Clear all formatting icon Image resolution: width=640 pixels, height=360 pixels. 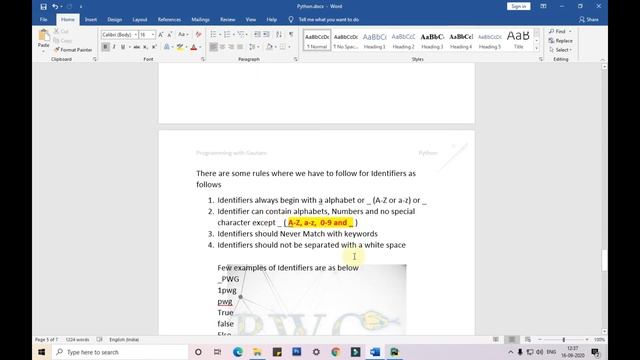(198, 35)
